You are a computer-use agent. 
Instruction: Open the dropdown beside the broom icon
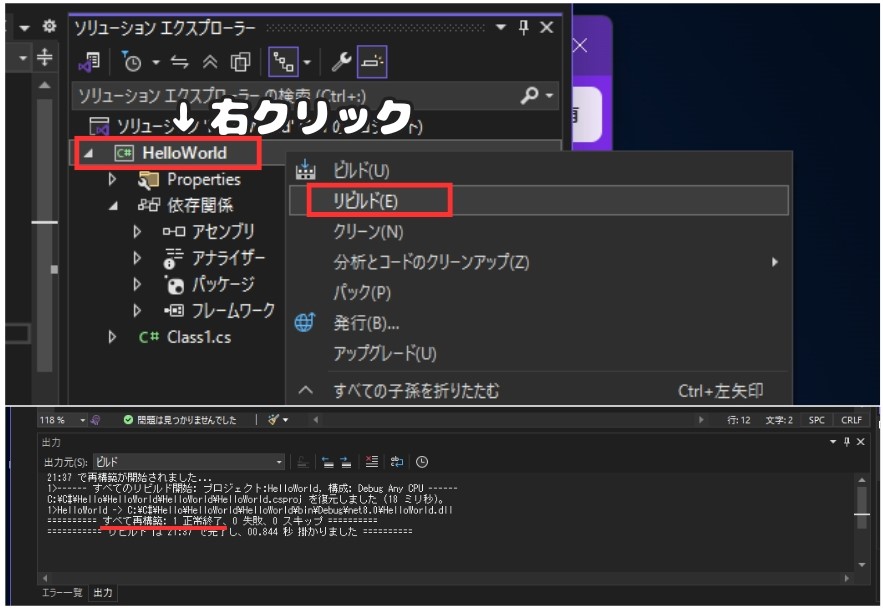click(x=286, y=420)
